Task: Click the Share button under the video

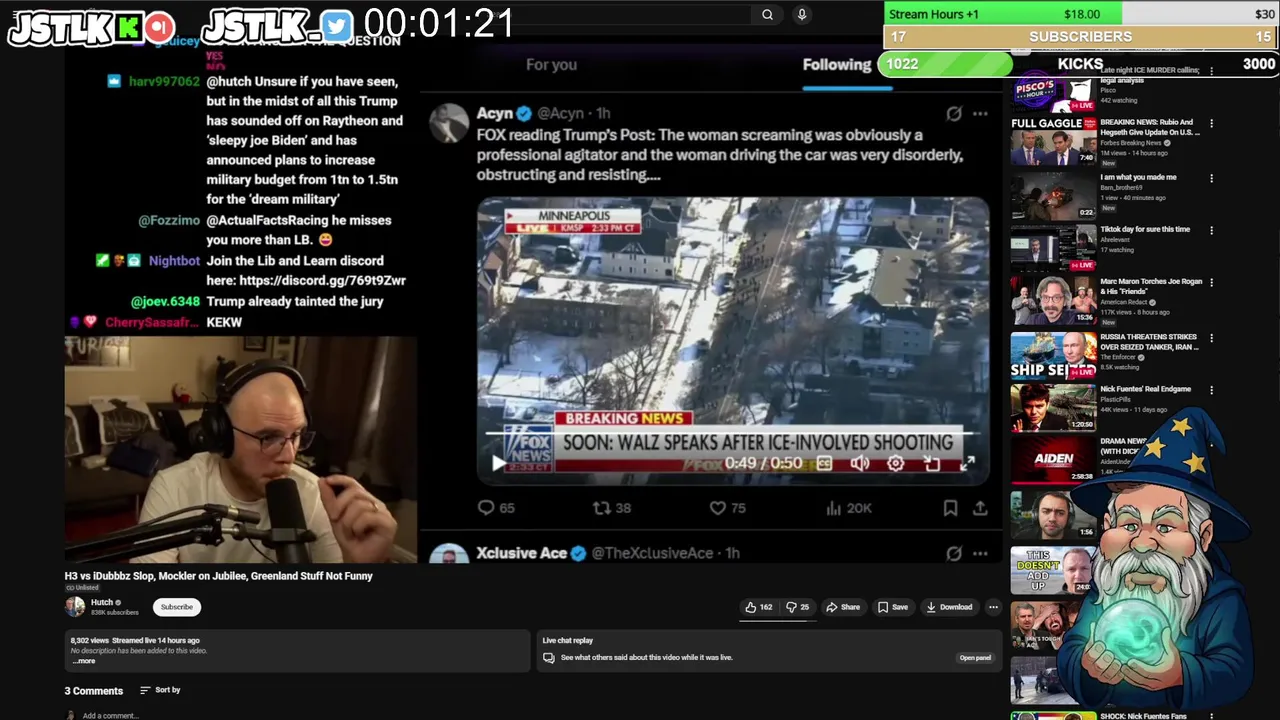Action: point(843,607)
